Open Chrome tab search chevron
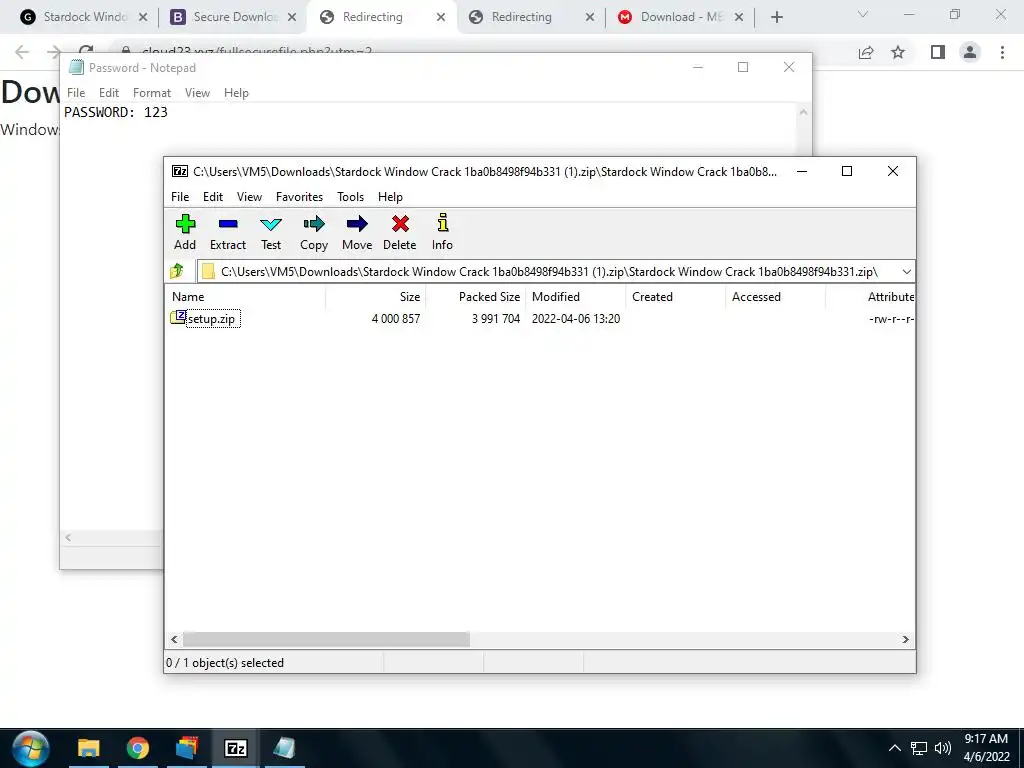 click(863, 14)
